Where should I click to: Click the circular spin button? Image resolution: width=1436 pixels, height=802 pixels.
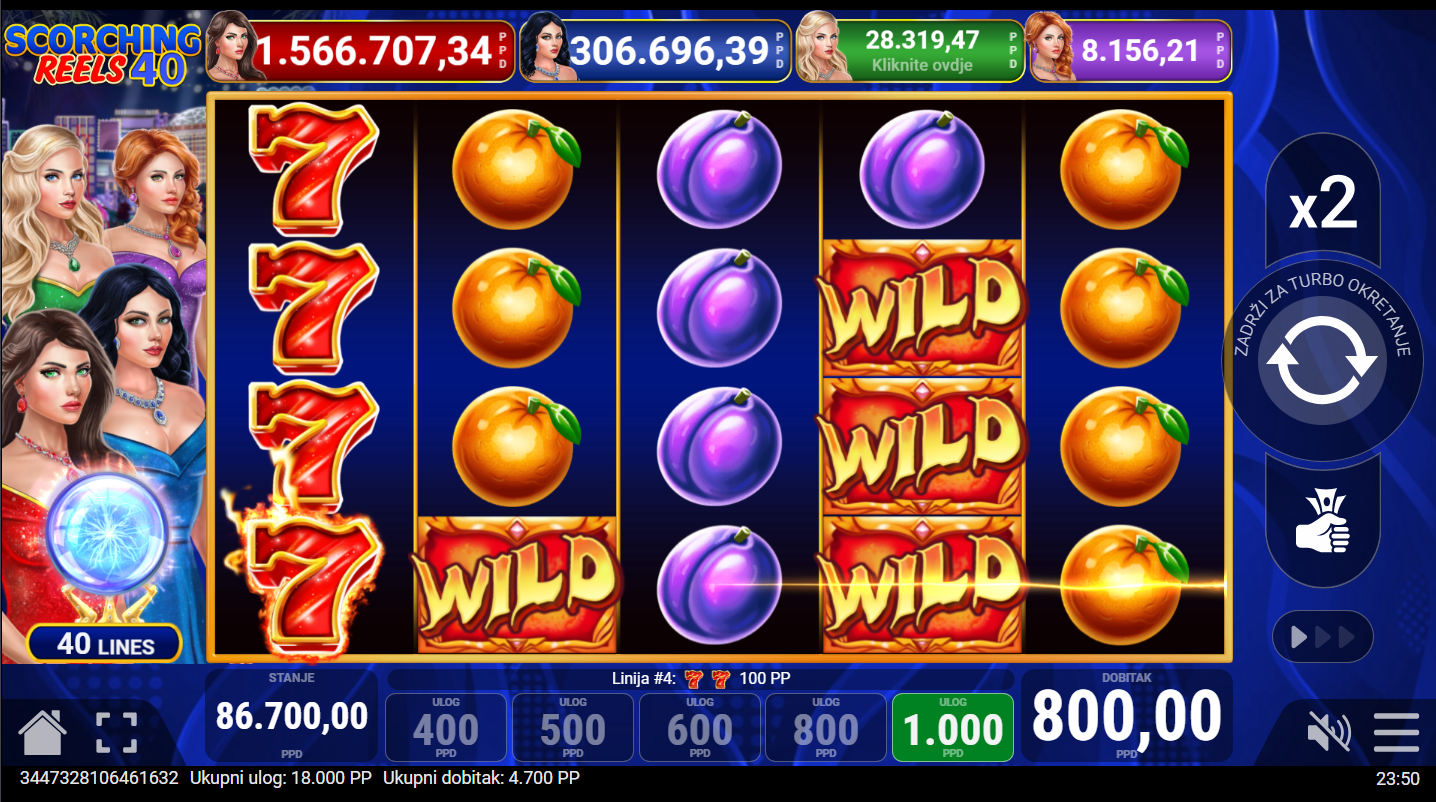click(x=1323, y=361)
